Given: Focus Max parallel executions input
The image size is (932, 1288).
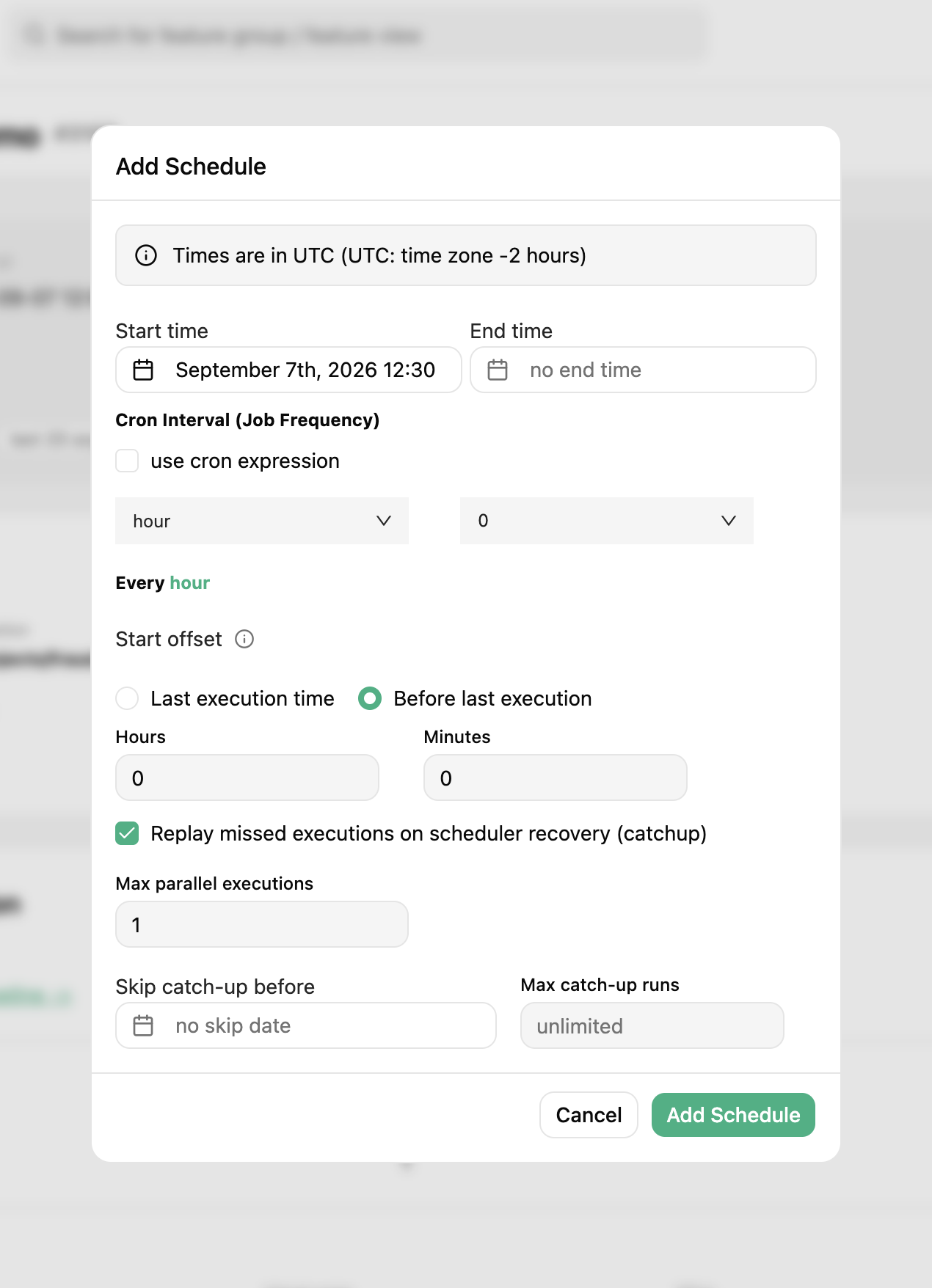Looking at the screenshot, I should pos(262,924).
